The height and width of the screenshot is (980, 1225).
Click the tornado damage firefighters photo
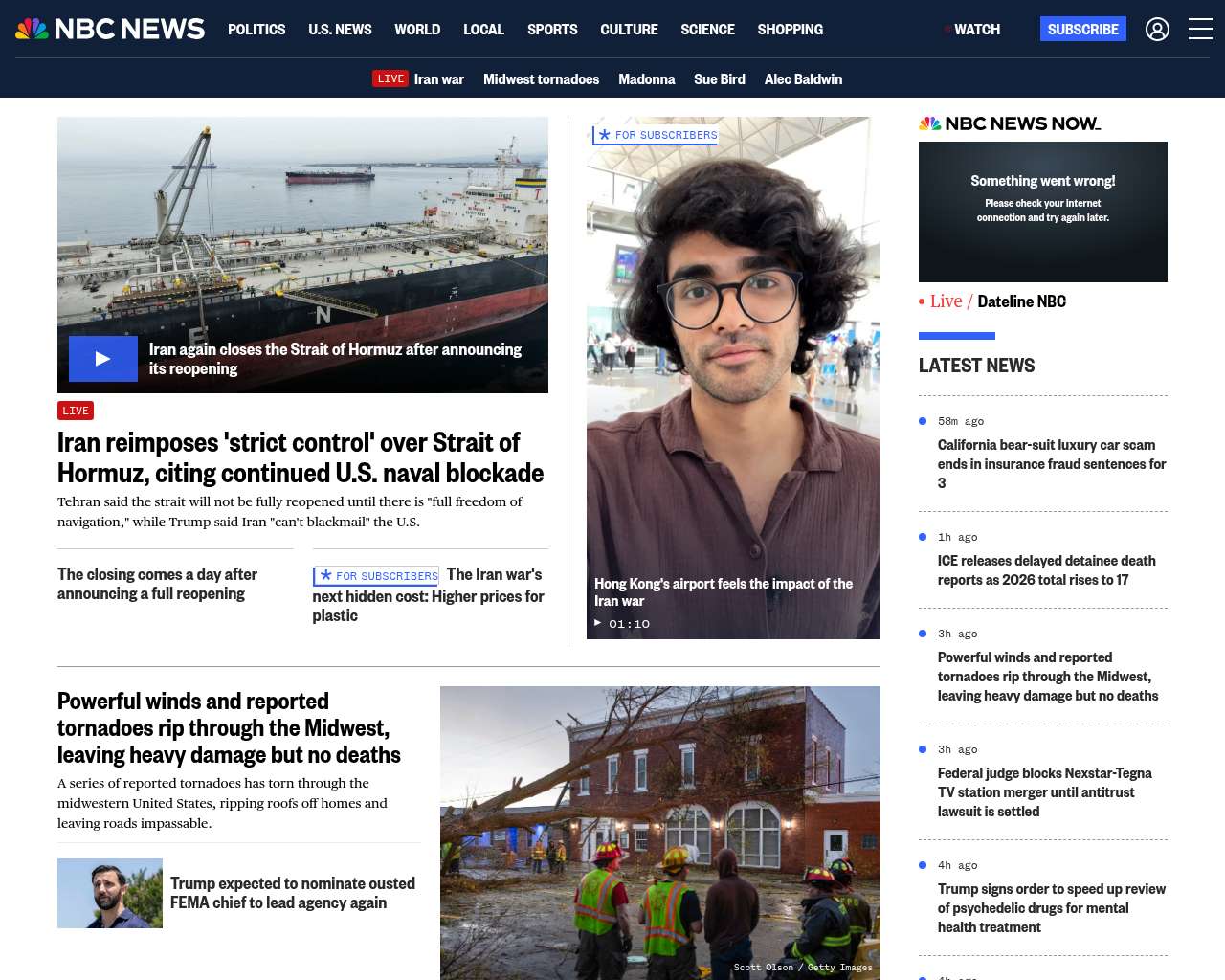point(659,833)
